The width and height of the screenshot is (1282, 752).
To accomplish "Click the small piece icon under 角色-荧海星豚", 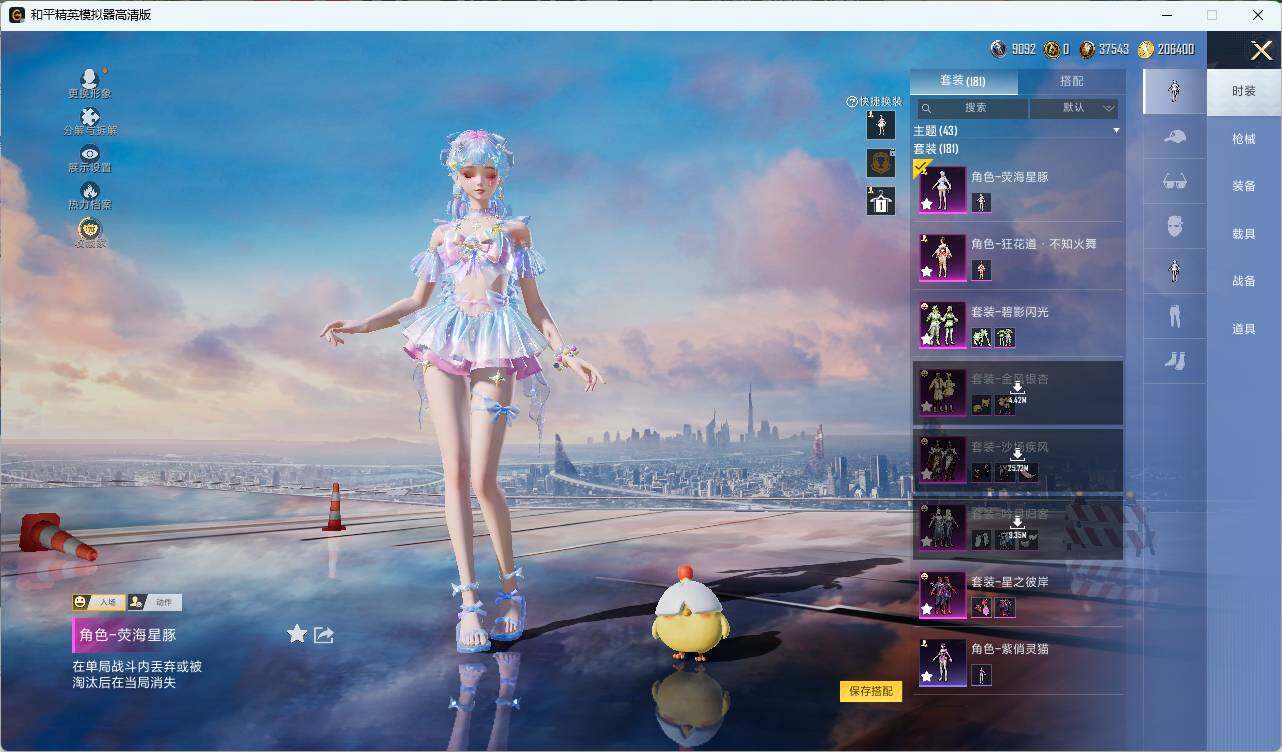I will point(981,202).
